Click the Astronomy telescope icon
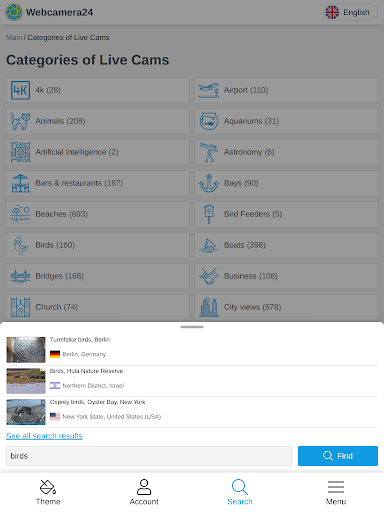384x512 pixels. click(x=209, y=152)
